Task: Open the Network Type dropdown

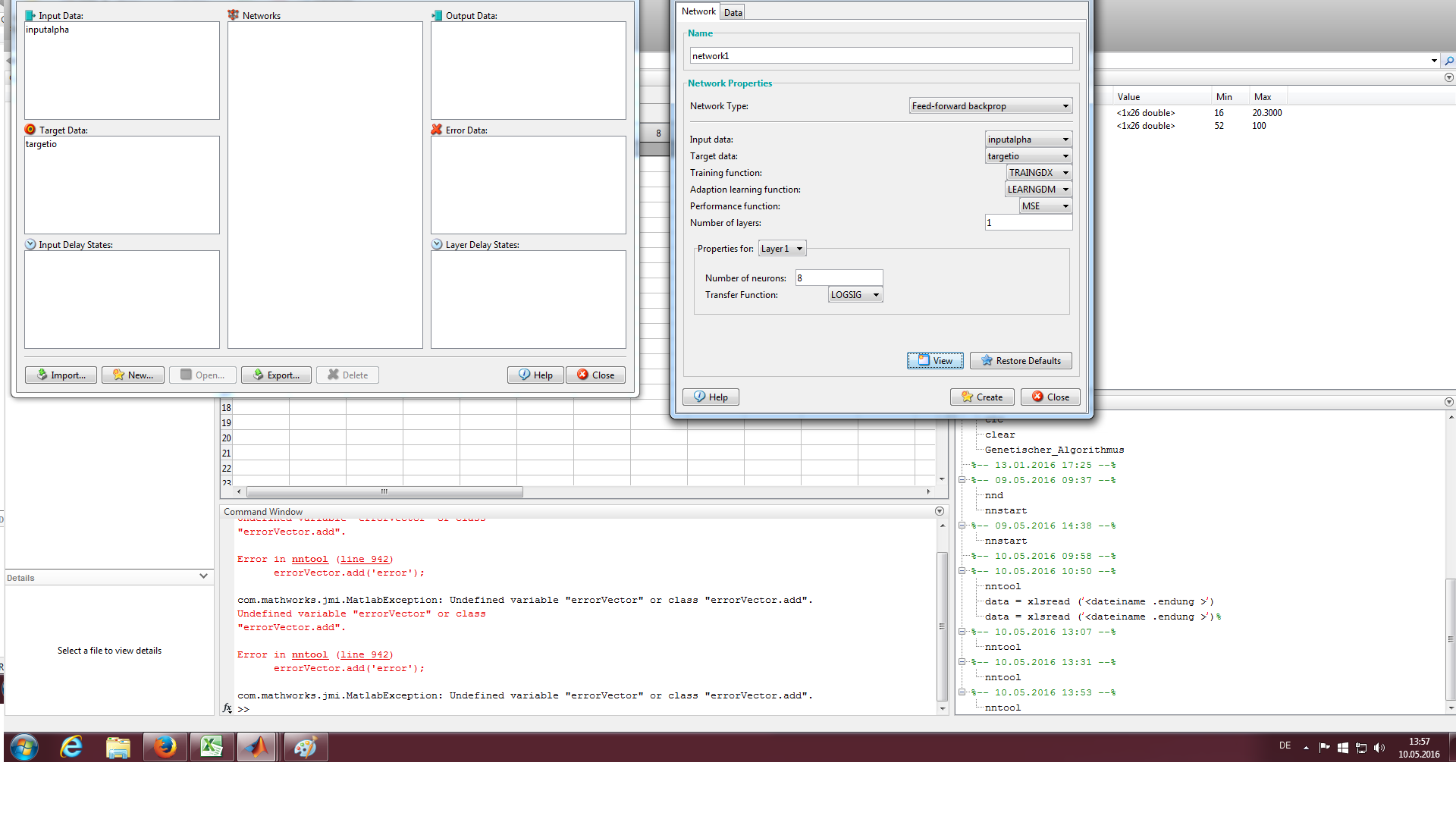Action: (990, 106)
